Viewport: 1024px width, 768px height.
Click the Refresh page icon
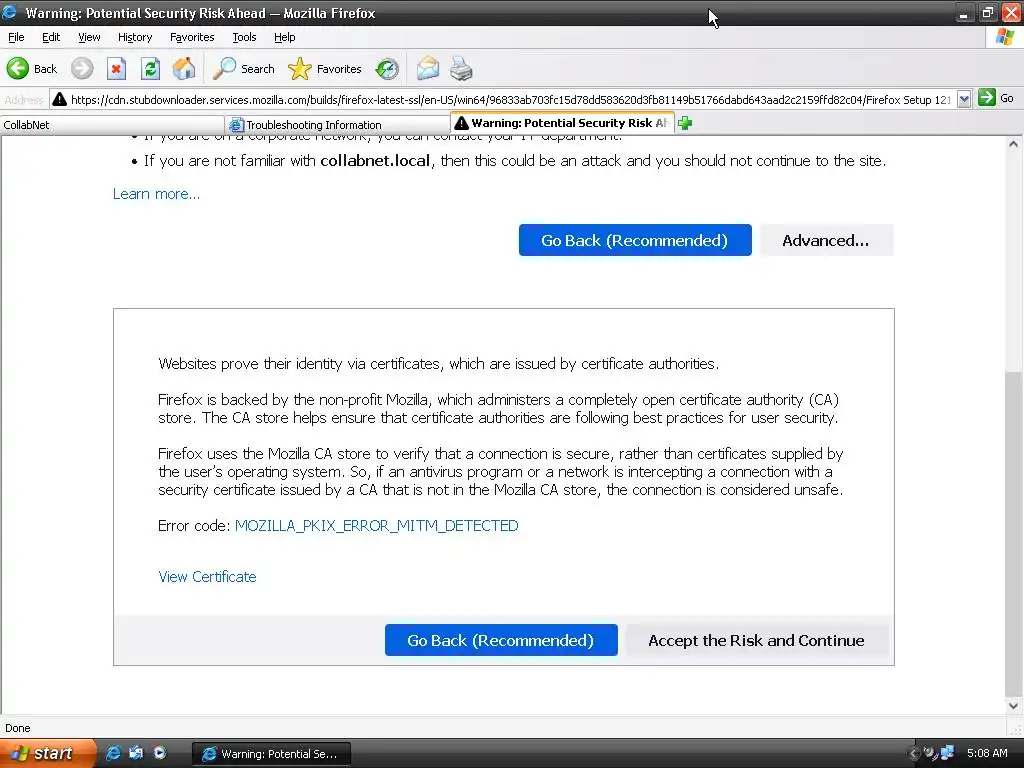150,69
